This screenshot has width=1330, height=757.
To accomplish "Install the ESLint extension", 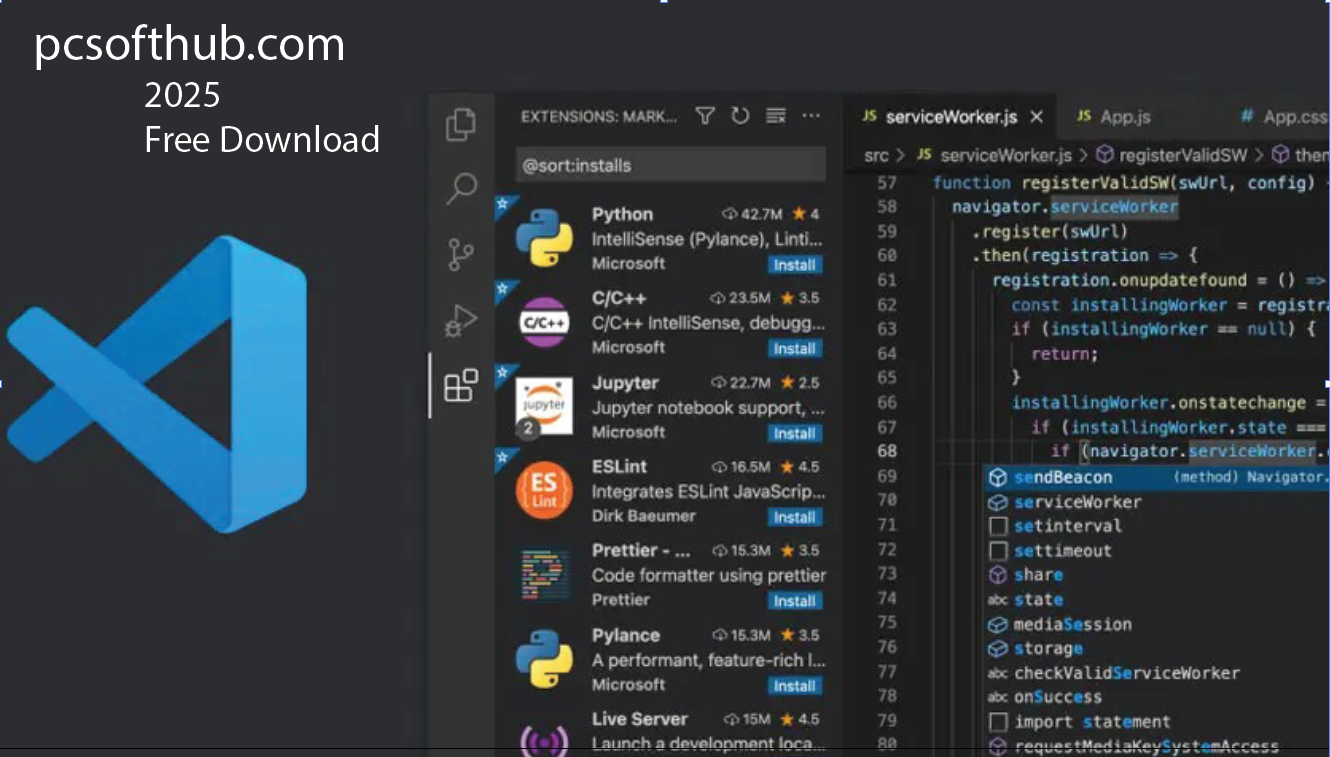I will [795, 518].
